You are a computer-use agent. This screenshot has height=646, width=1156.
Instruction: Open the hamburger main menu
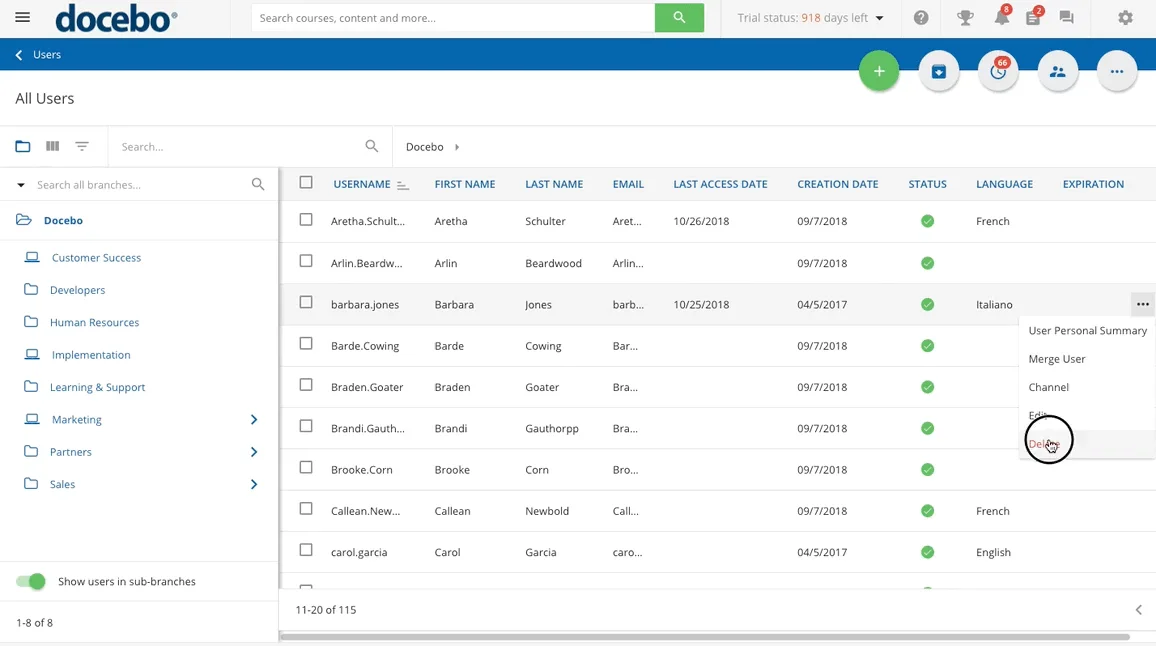point(23,17)
